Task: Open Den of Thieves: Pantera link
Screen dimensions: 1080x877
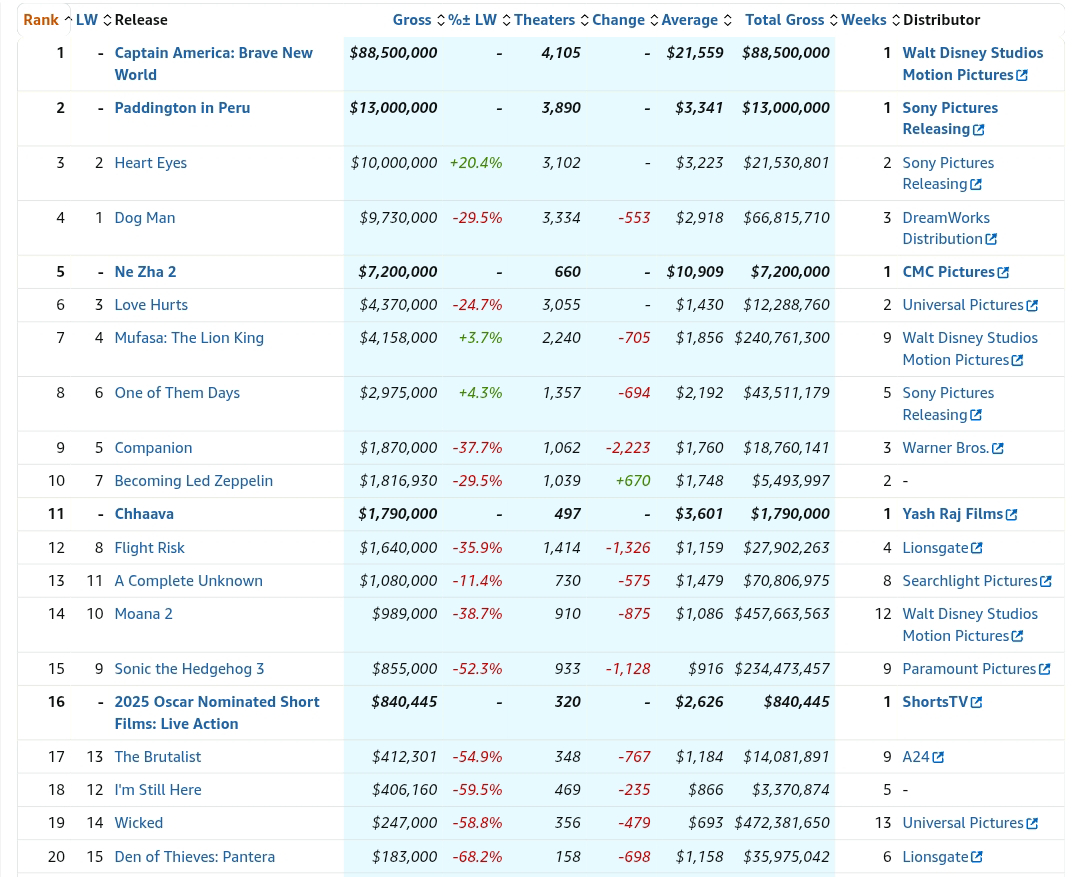Action: click(195, 857)
